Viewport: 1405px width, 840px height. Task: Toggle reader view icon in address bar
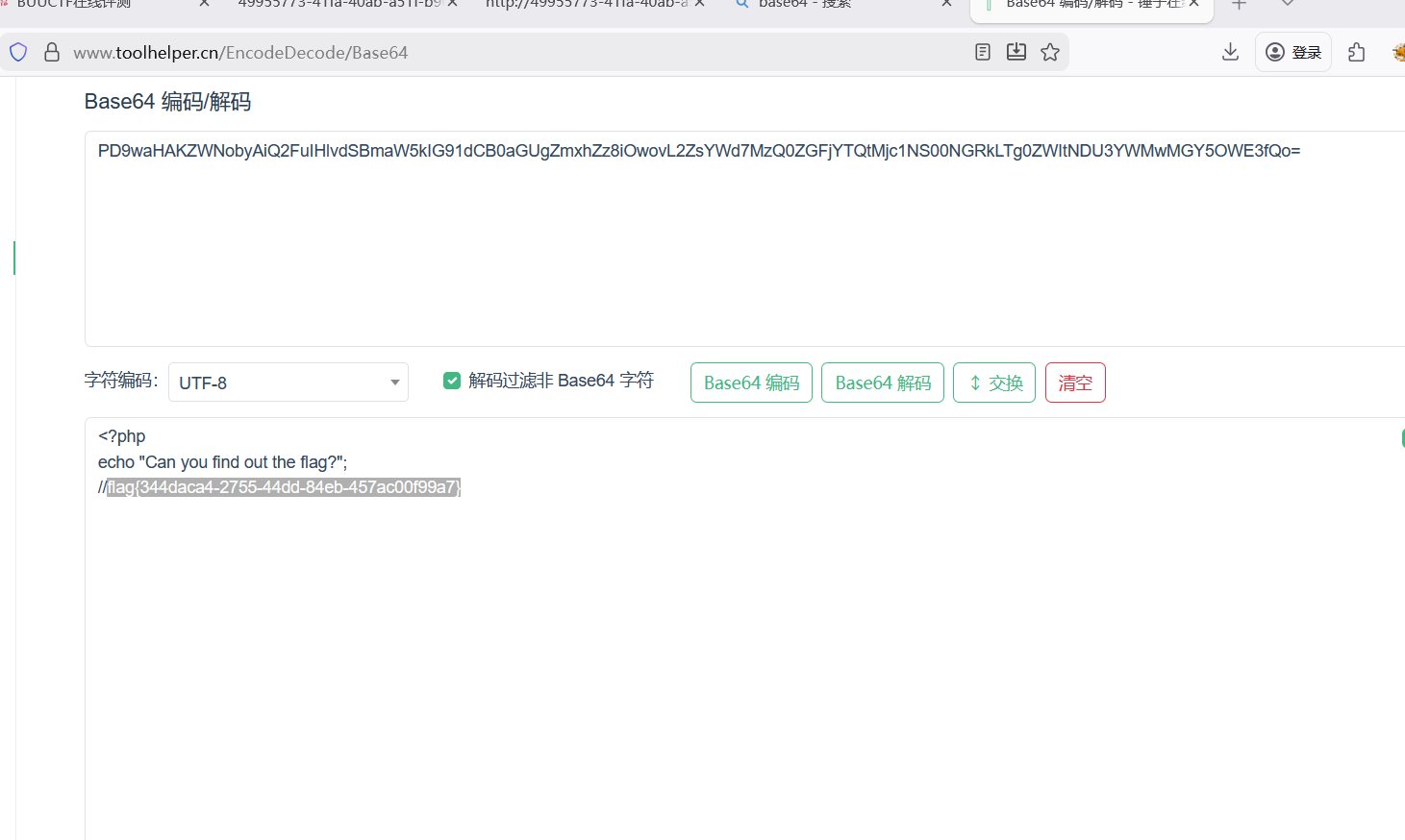click(x=982, y=52)
